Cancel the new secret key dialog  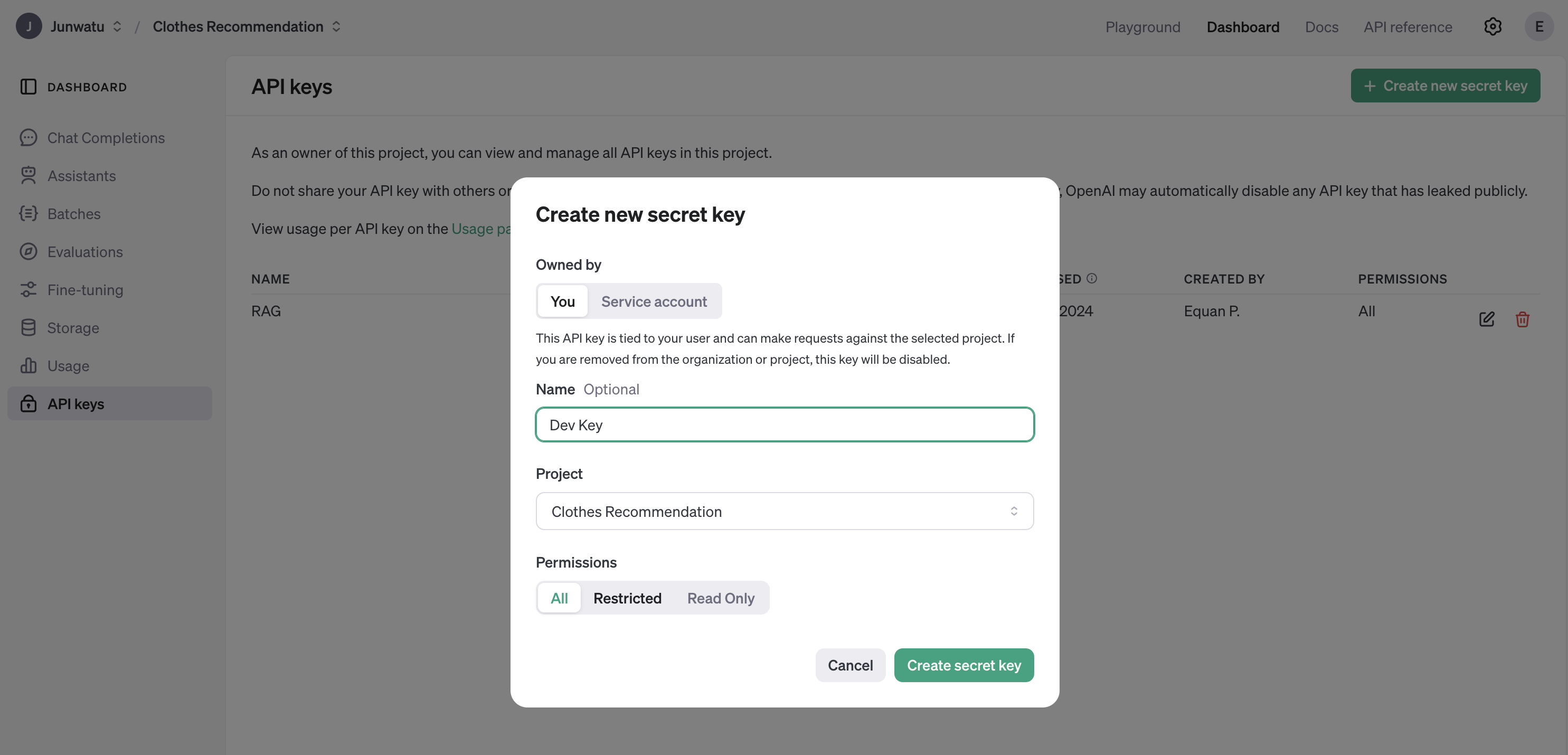click(850, 665)
